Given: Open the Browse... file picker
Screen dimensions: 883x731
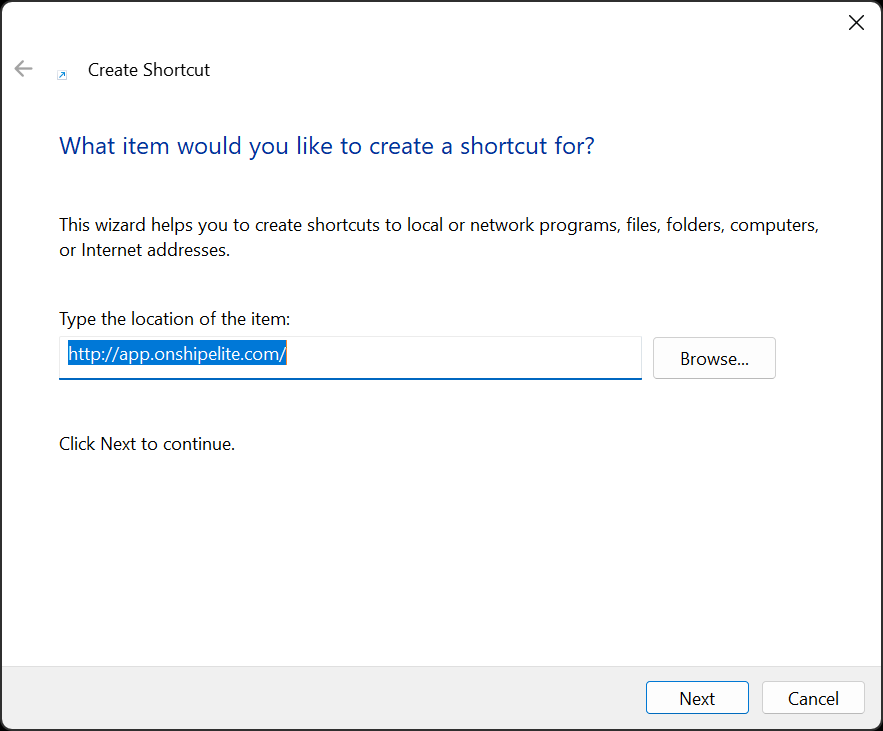Looking at the screenshot, I should pos(714,358).
